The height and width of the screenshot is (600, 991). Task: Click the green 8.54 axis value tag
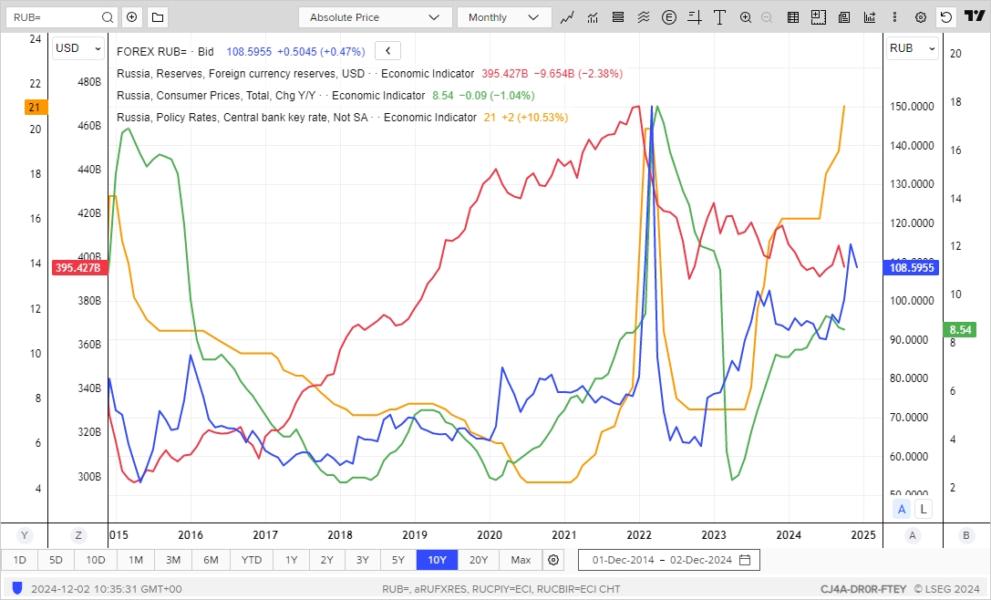coord(960,329)
